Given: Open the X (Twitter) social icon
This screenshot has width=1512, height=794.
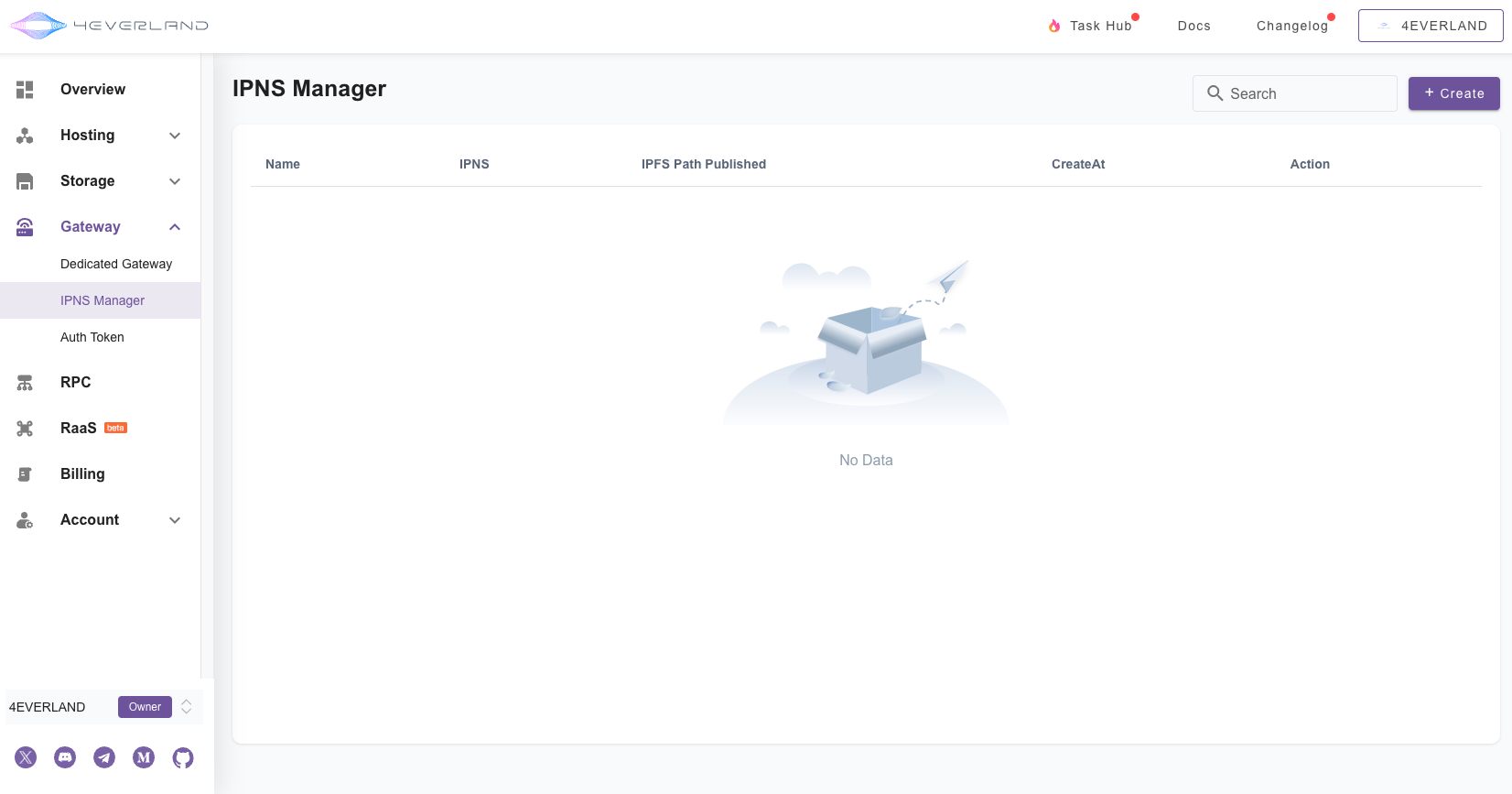Looking at the screenshot, I should tap(26, 757).
